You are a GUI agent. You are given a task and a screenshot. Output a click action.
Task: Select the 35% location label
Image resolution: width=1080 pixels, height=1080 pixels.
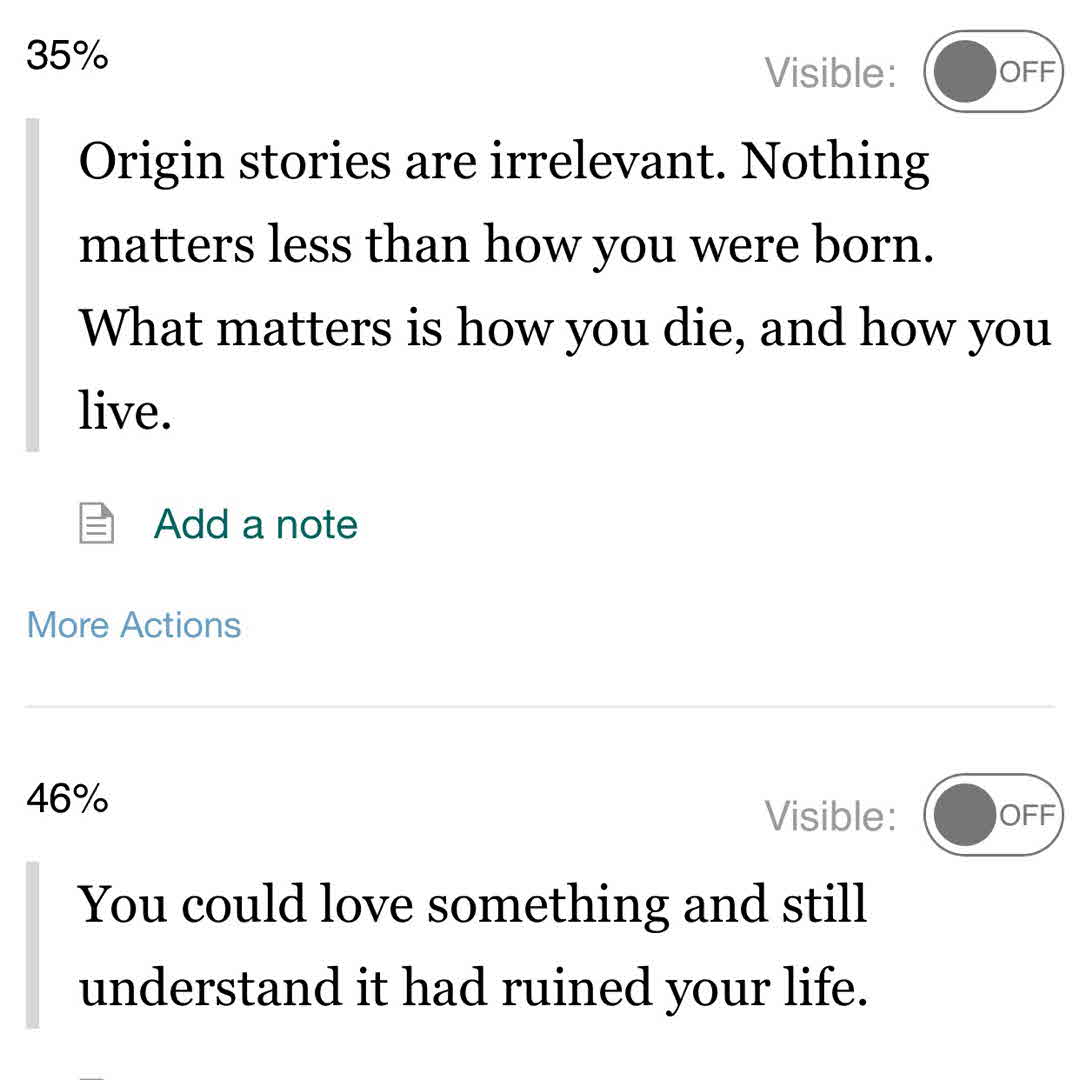click(x=67, y=56)
